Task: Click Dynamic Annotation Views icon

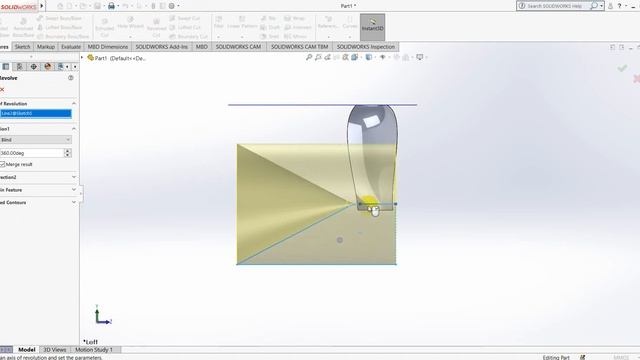Action: click(345, 58)
